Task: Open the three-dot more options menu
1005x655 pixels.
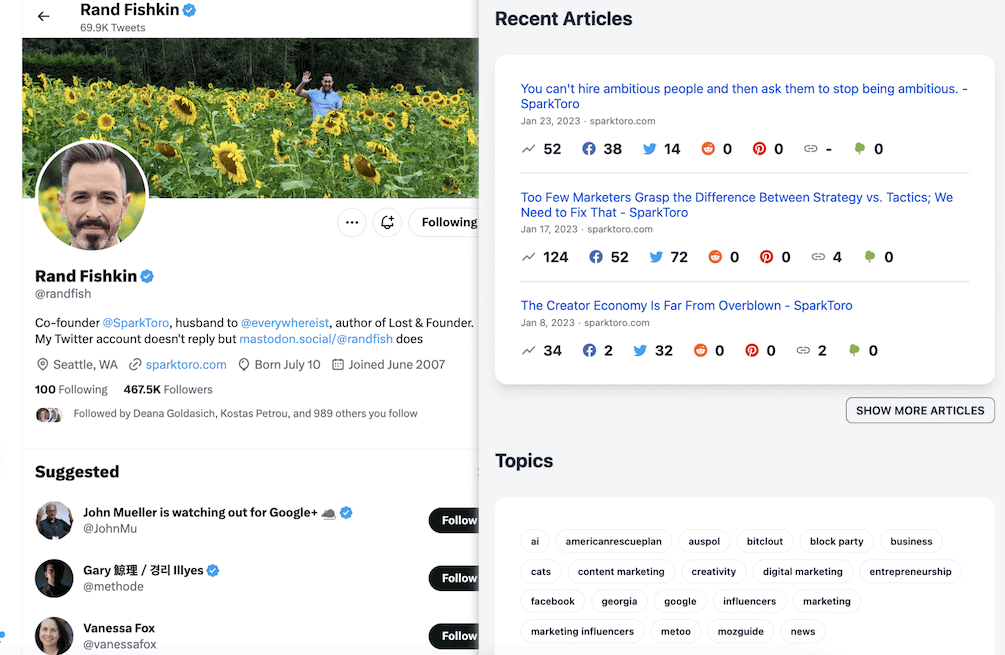Action: point(351,222)
